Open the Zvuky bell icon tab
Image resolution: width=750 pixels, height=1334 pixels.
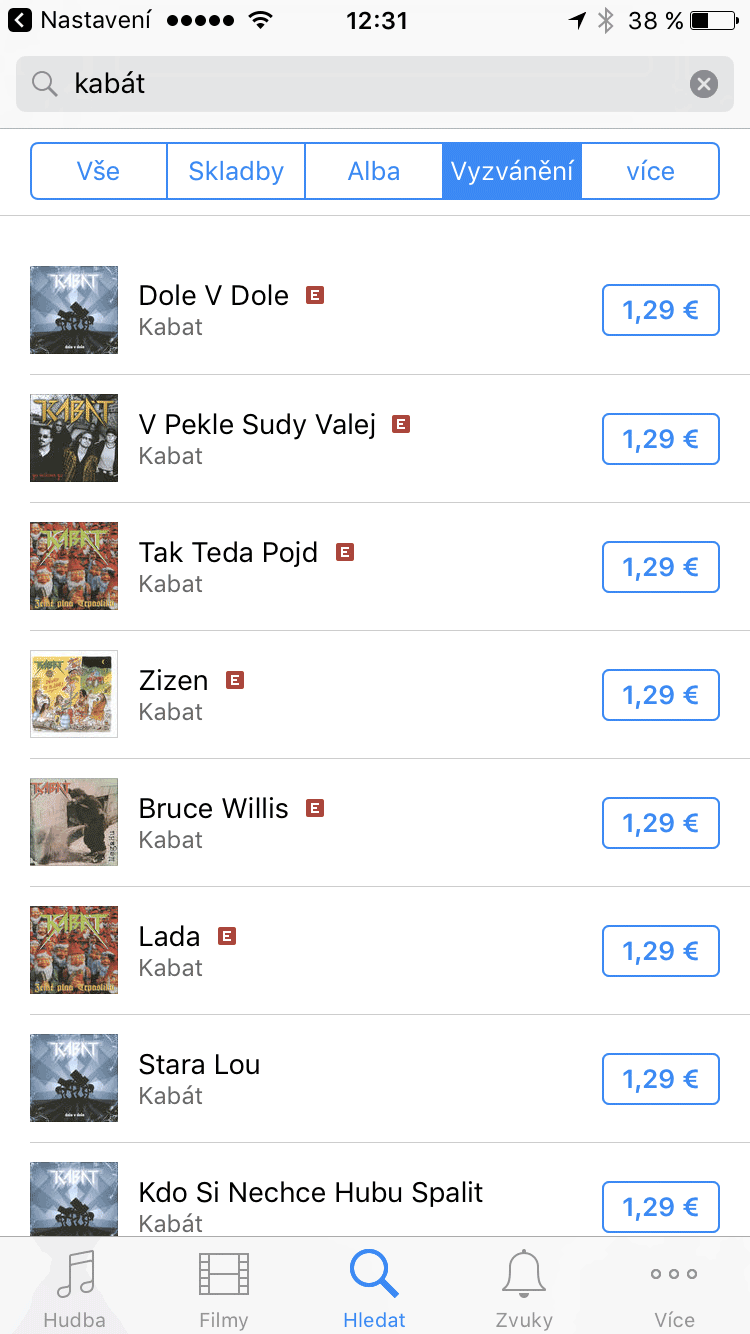pyautogui.click(x=524, y=1275)
